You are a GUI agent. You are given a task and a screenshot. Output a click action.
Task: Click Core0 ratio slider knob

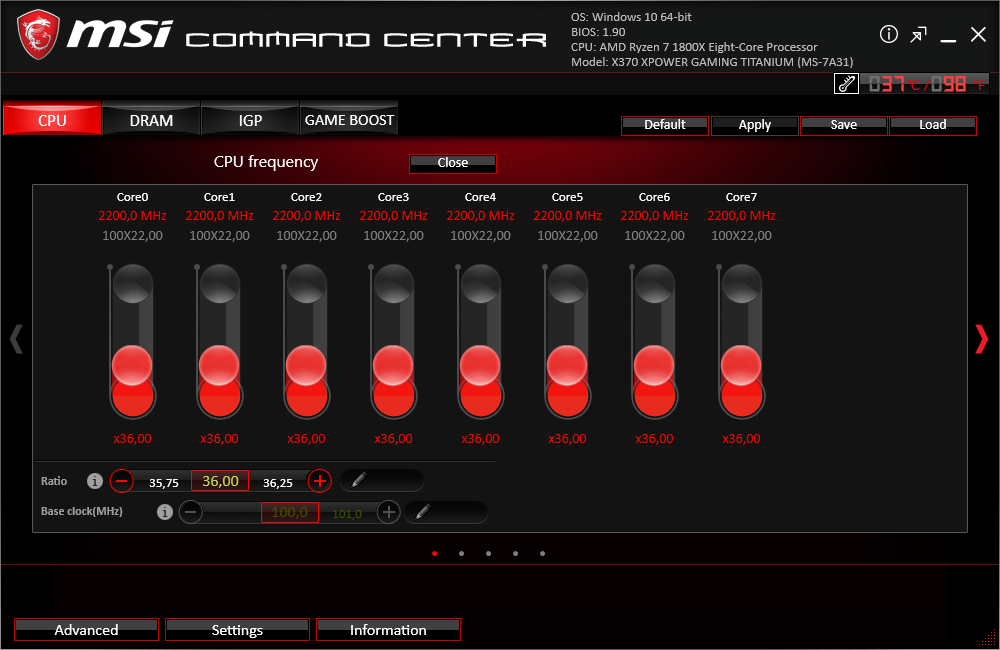pyautogui.click(x=132, y=365)
